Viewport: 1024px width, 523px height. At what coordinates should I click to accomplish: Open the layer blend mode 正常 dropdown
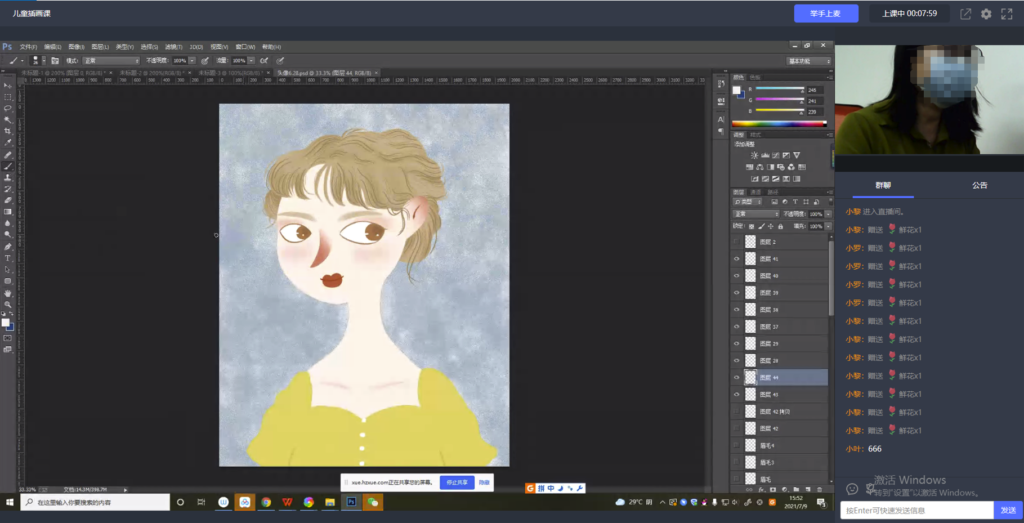point(756,214)
